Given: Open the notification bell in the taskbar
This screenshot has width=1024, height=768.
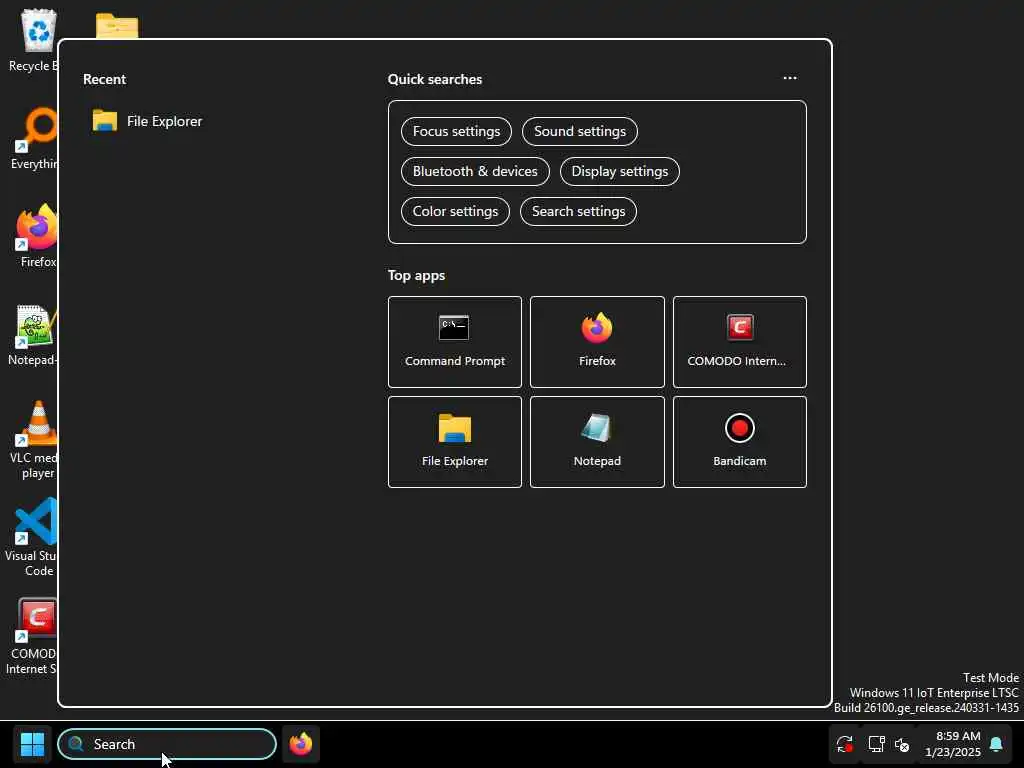Looking at the screenshot, I should [x=997, y=744].
